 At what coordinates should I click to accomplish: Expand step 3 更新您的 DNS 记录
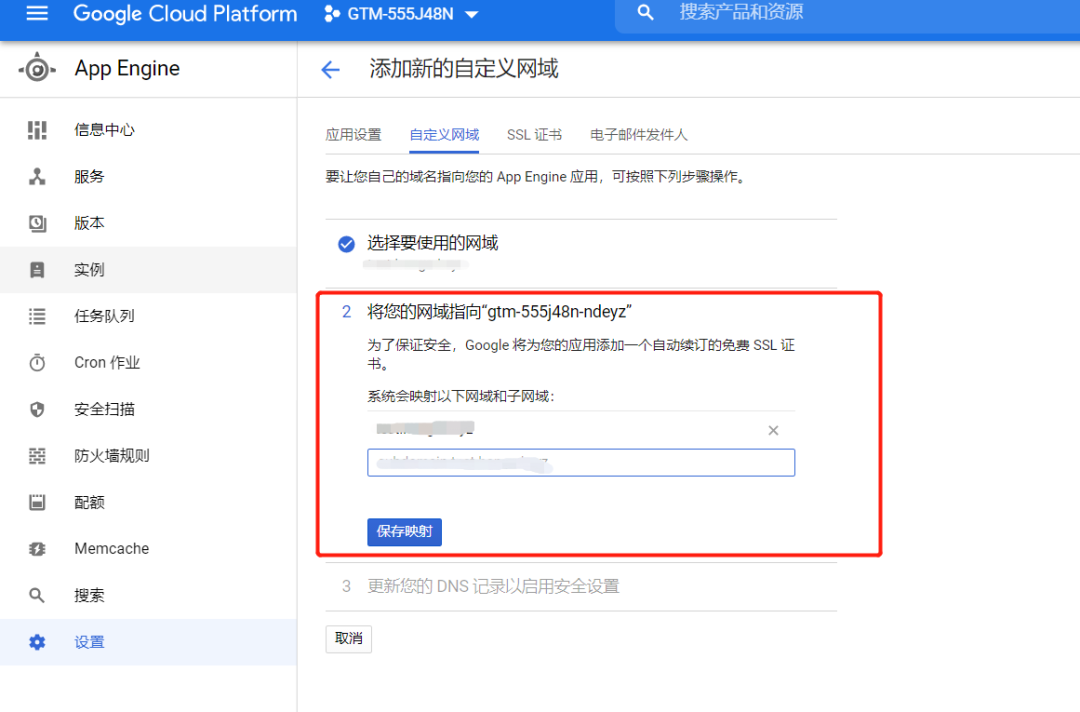click(493, 586)
